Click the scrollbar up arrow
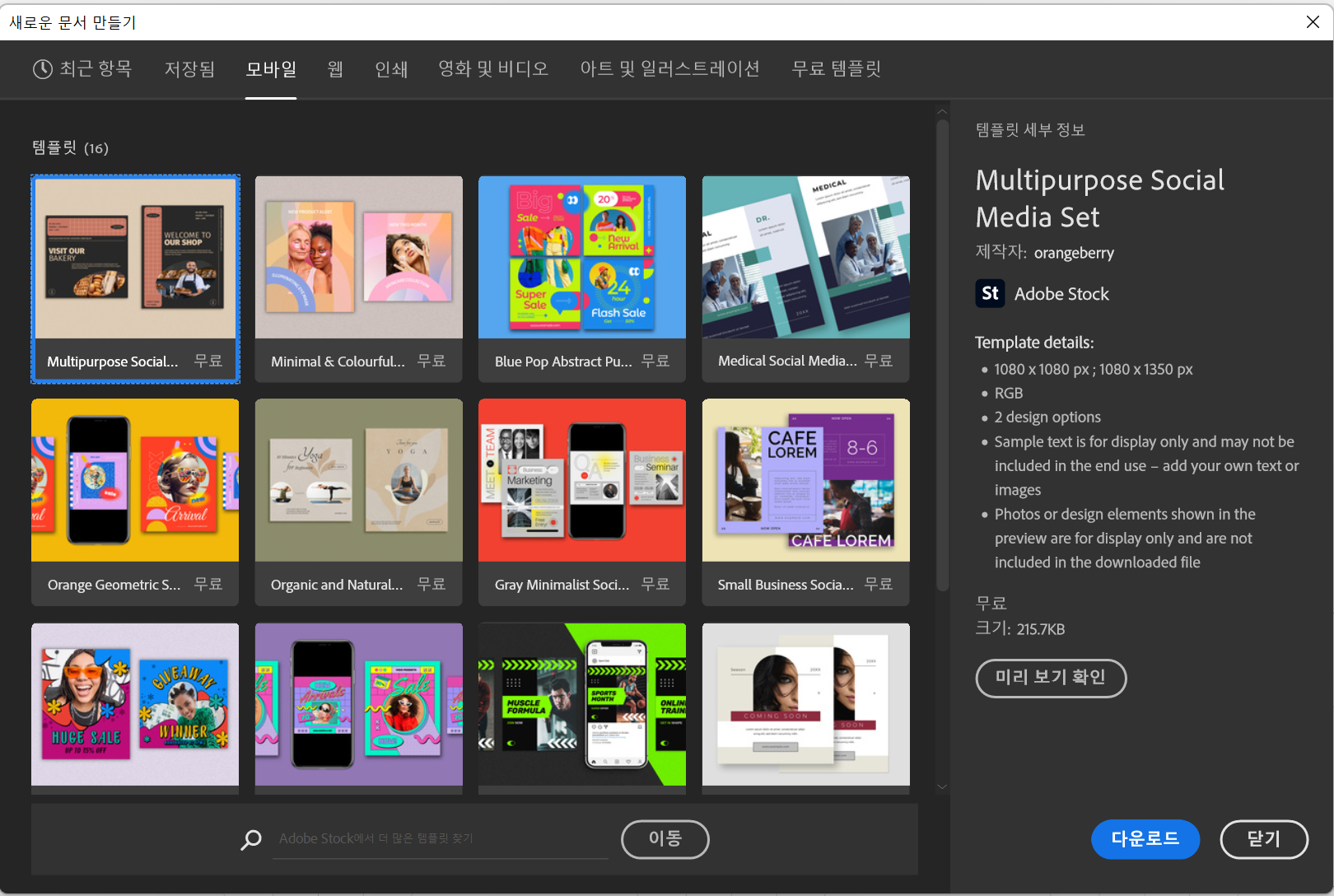The image size is (1334, 896). pyautogui.click(x=941, y=110)
